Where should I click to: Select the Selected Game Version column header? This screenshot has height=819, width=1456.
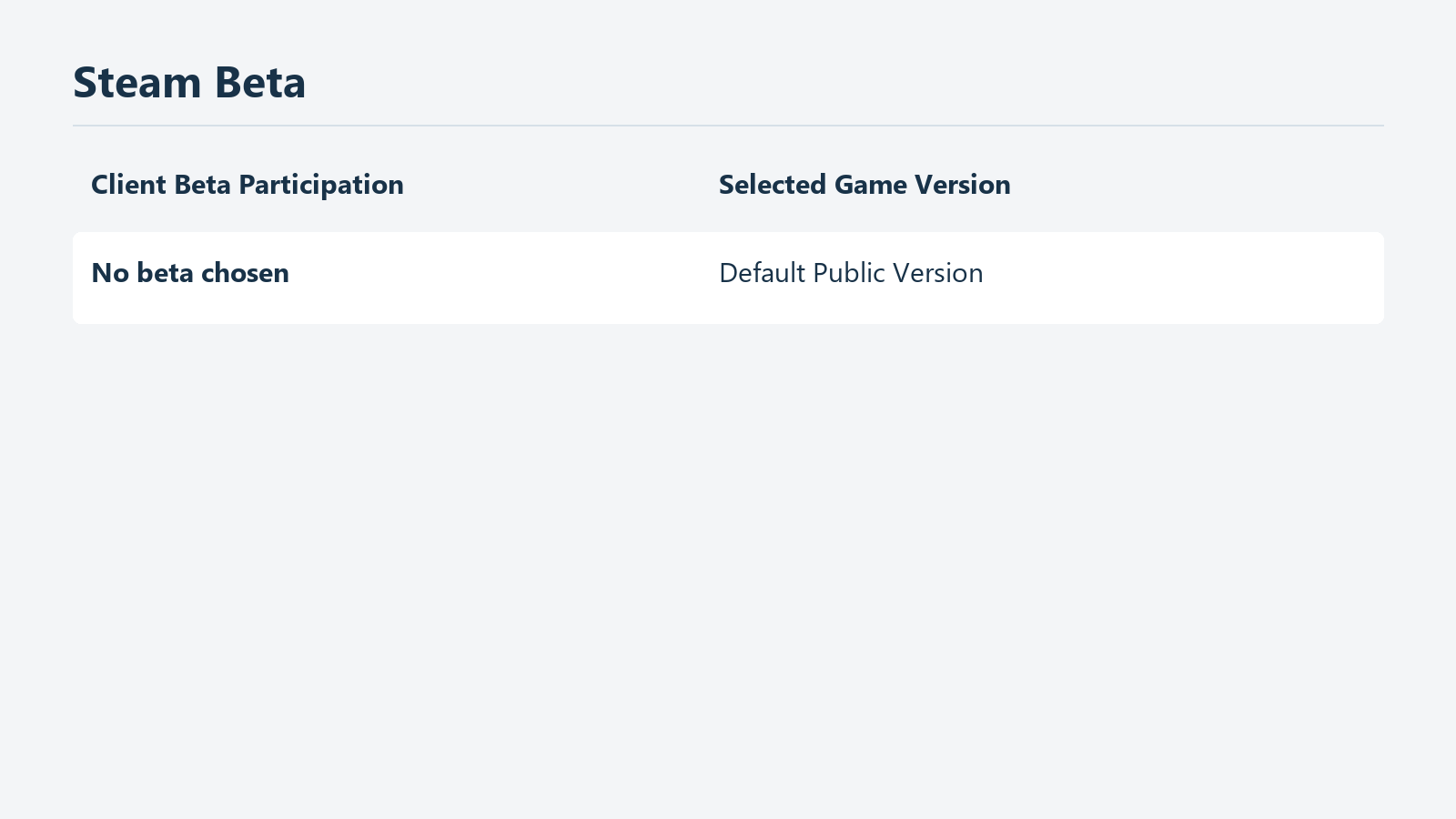coord(864,185)
